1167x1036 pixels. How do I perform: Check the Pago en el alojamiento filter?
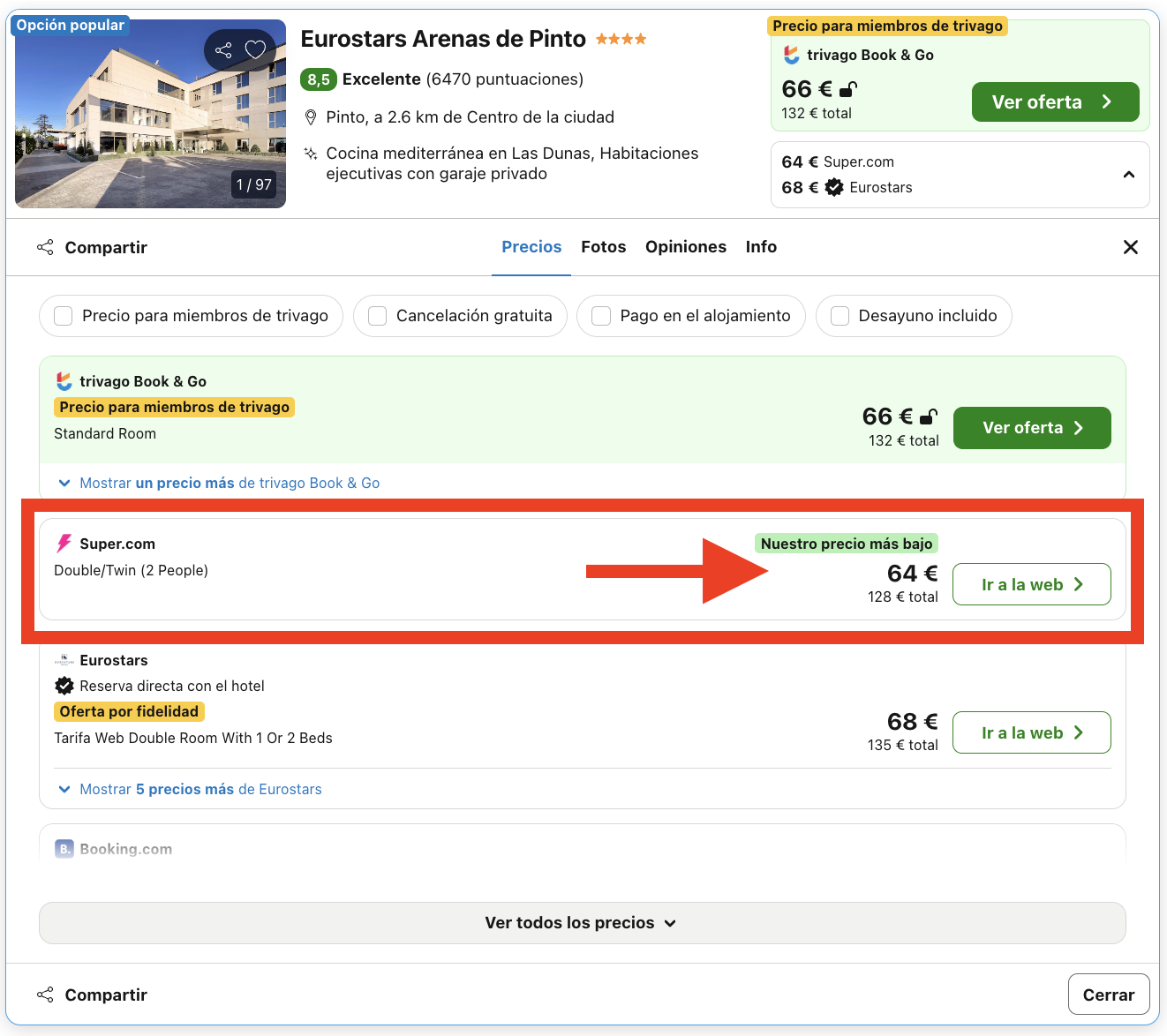pyautogui.click(x=601, y=316)
